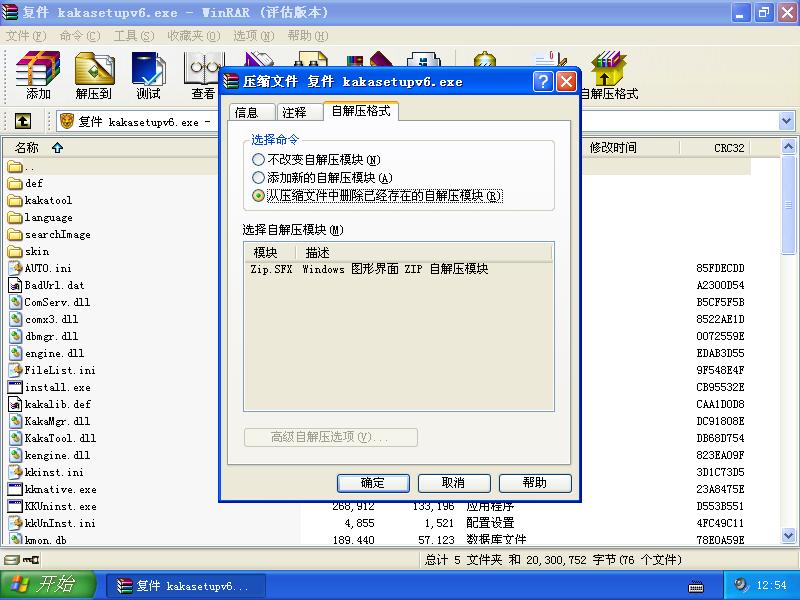
Task: Click the Windows Start (开始) button
Action: pyautogui.click(x=48, y=585)
